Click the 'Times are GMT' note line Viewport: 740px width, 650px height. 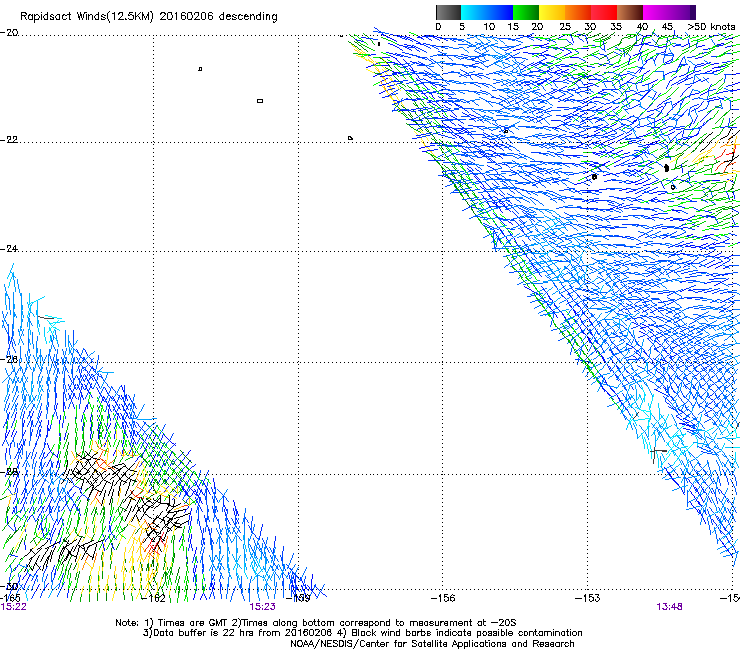click(x=316, y=623)
